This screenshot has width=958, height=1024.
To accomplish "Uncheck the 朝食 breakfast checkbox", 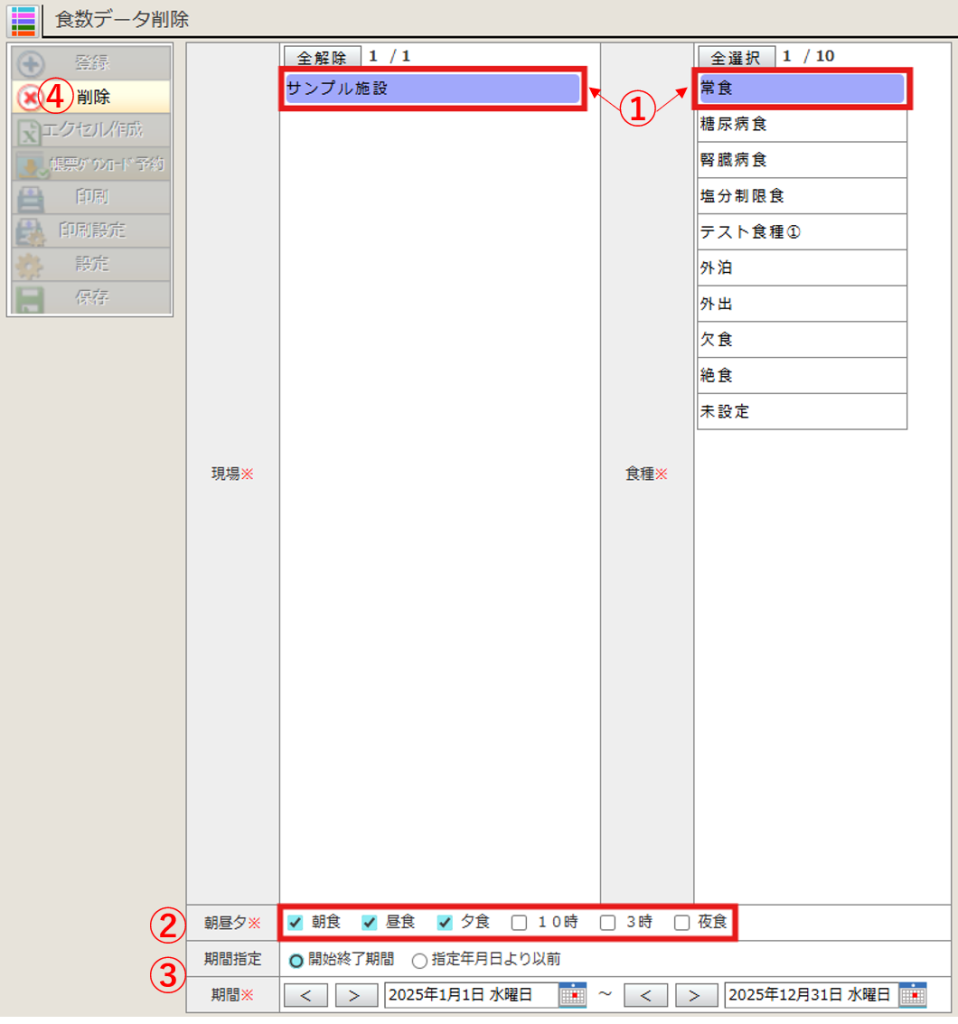I will point(295,922).
